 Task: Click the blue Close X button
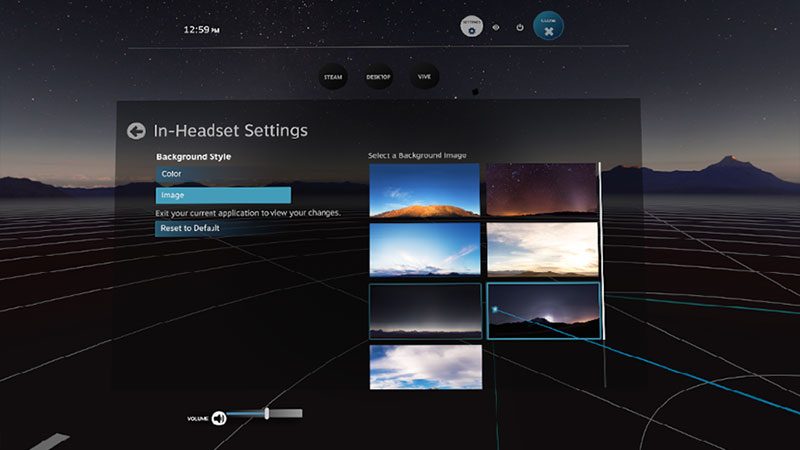548,26
